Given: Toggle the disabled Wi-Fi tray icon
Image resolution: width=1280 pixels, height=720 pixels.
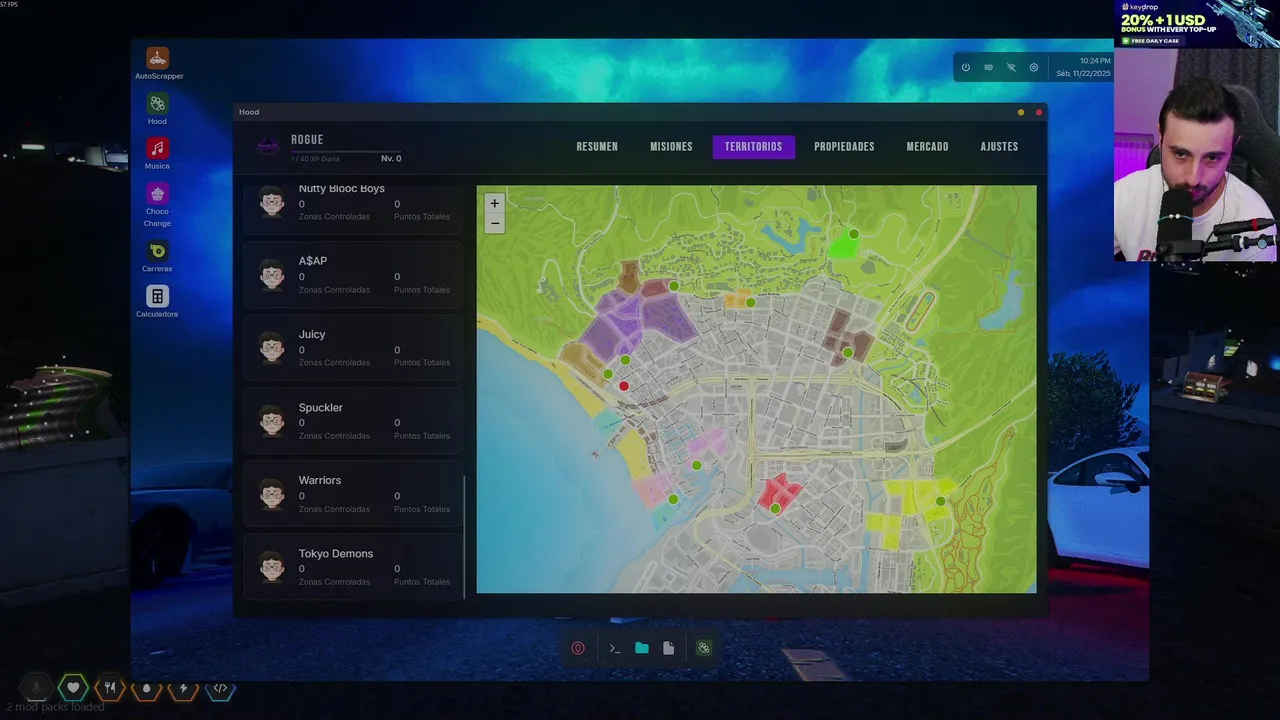Looking at the screenshot, I should click(1011, 68).
